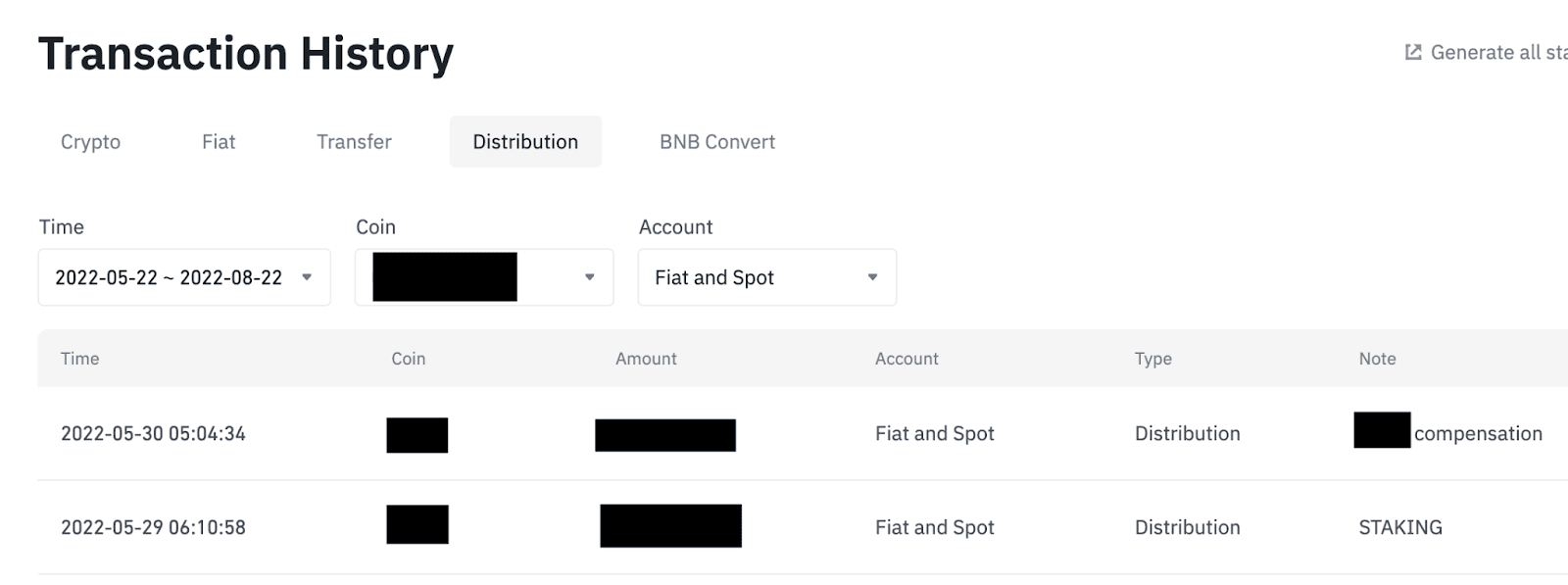Screen dimensions: 1568x585
Task: Click the Time column header
Action: (79, 359)
